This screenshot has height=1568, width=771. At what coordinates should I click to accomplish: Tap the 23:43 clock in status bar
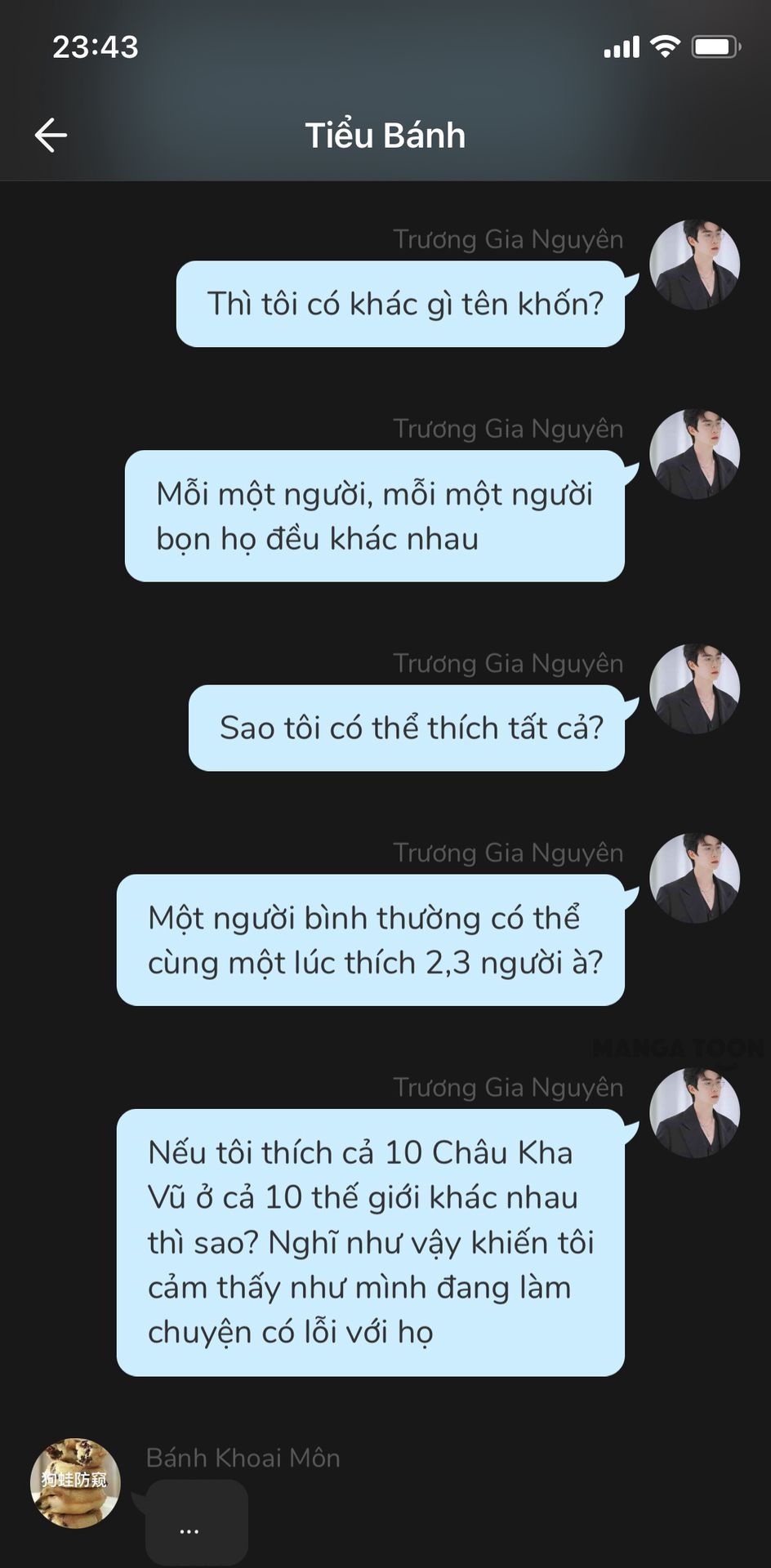click(96, 47)
